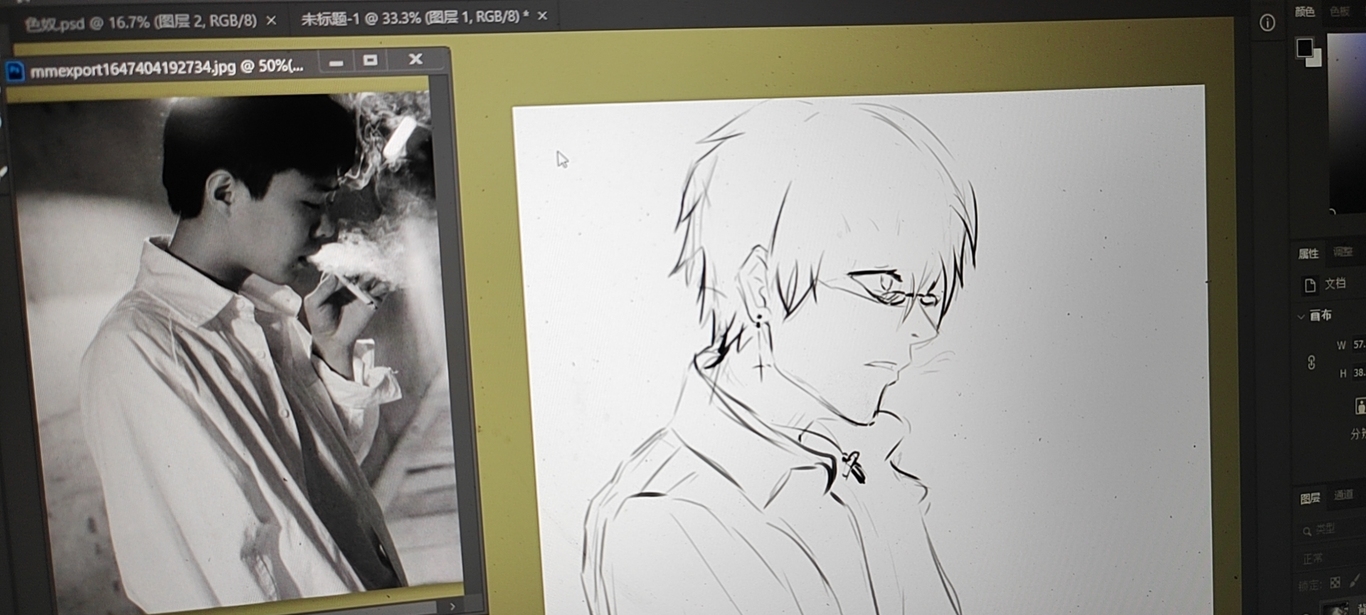
Task: Open the 属性 properties panel tab
Action: [x=1308, y=253]
